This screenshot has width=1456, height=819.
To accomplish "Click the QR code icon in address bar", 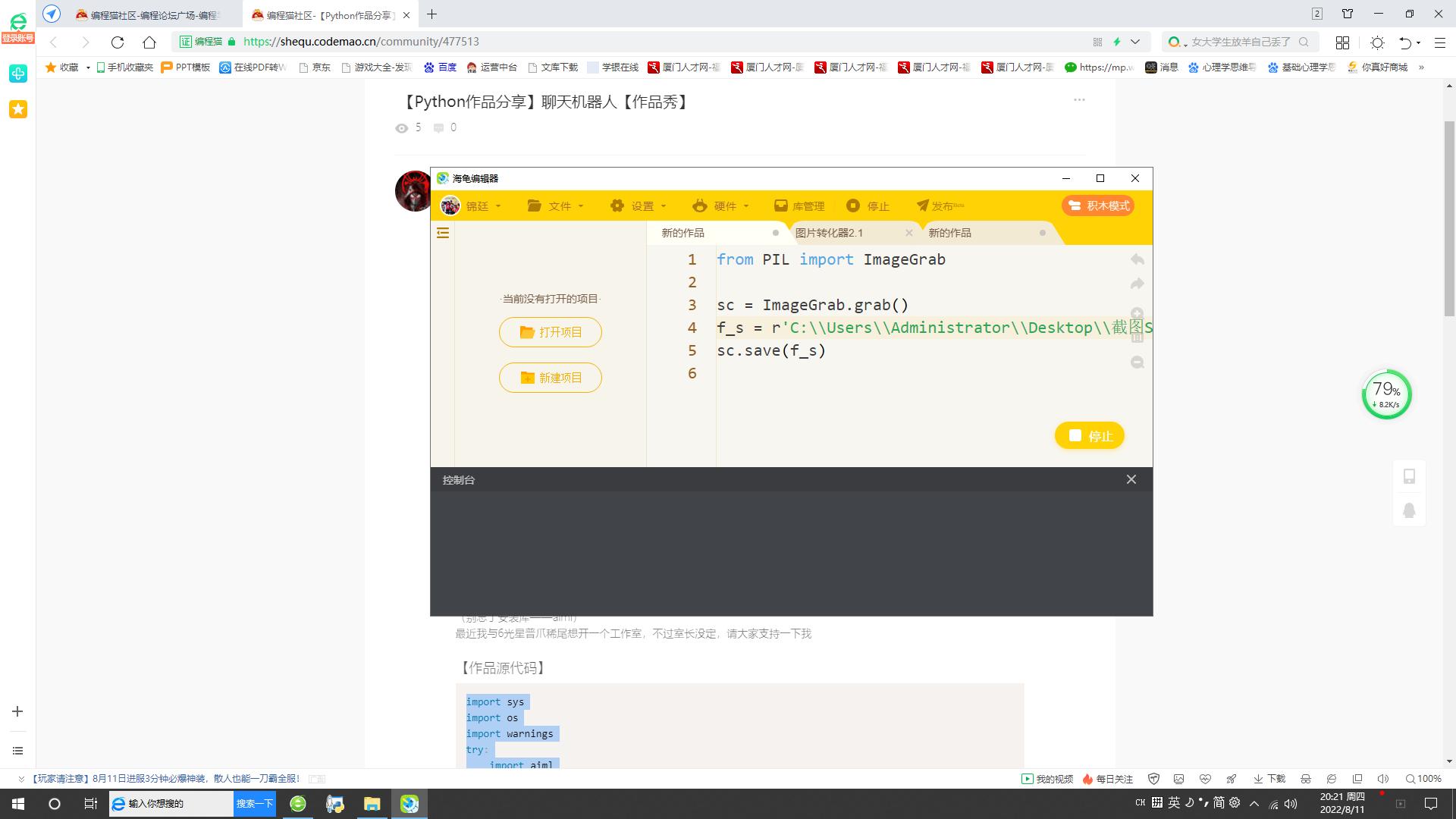I will click(x=1097, y=42).
